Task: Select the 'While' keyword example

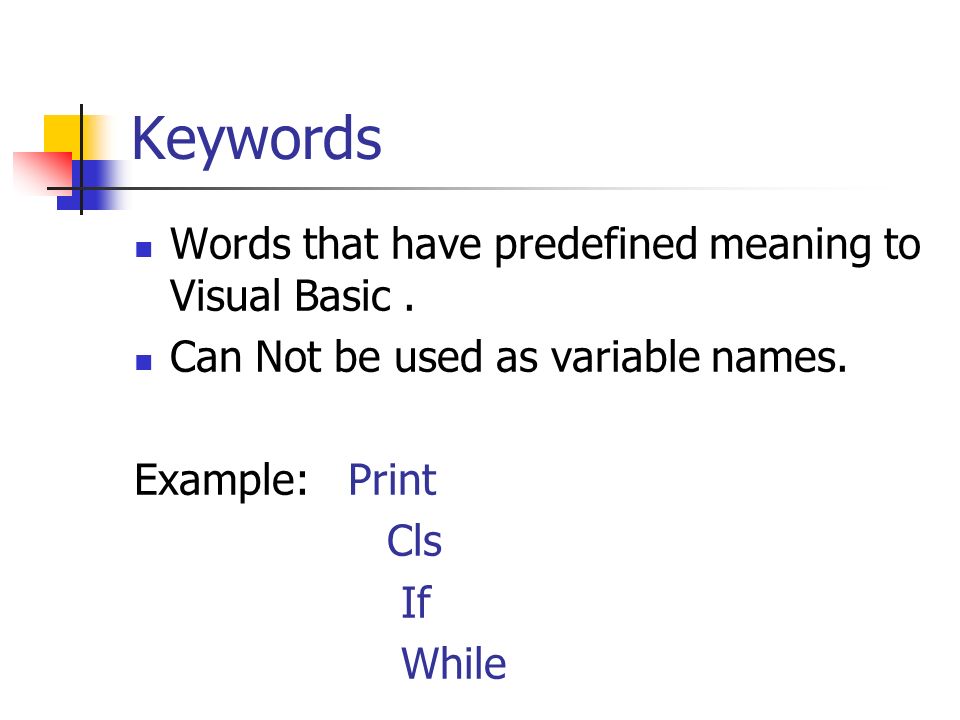Action: pyautogui.click(x=454, y=663)
